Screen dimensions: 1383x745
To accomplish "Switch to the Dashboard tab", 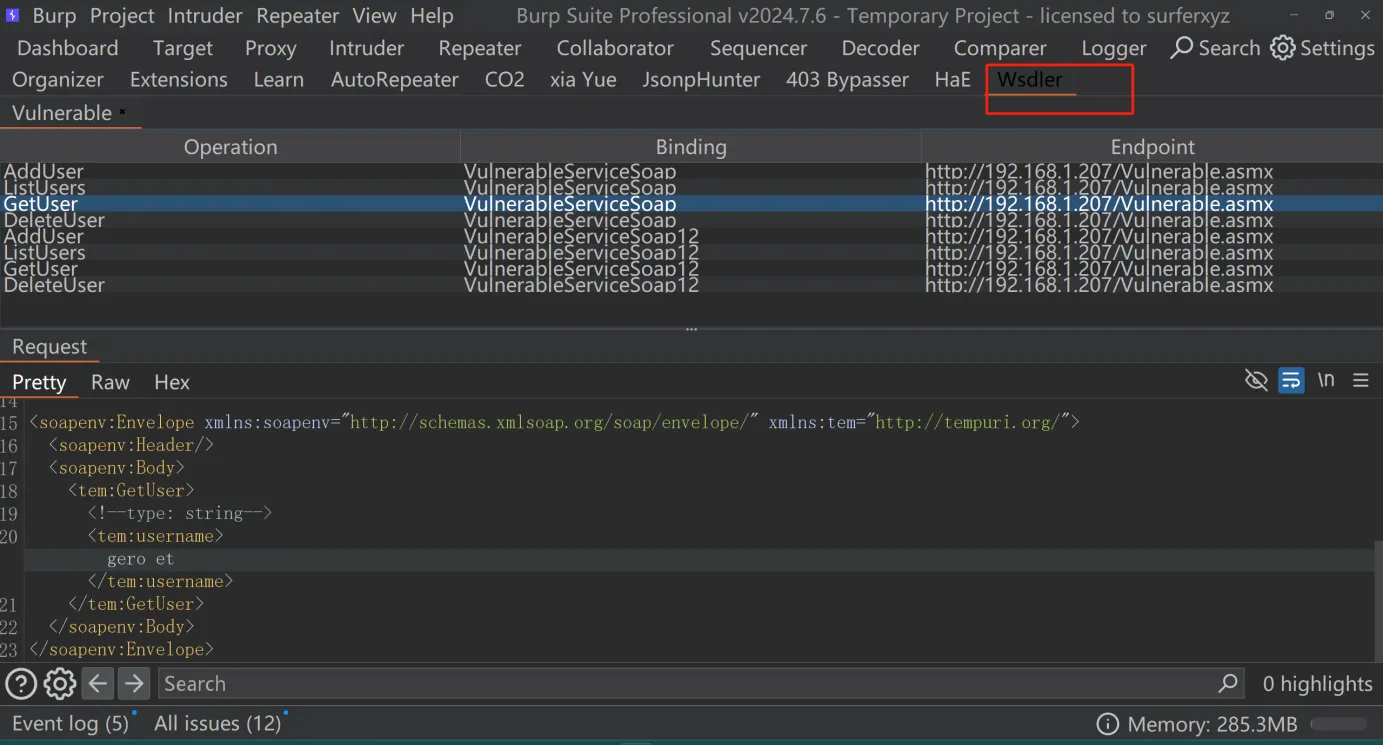I will coord(68,48).
